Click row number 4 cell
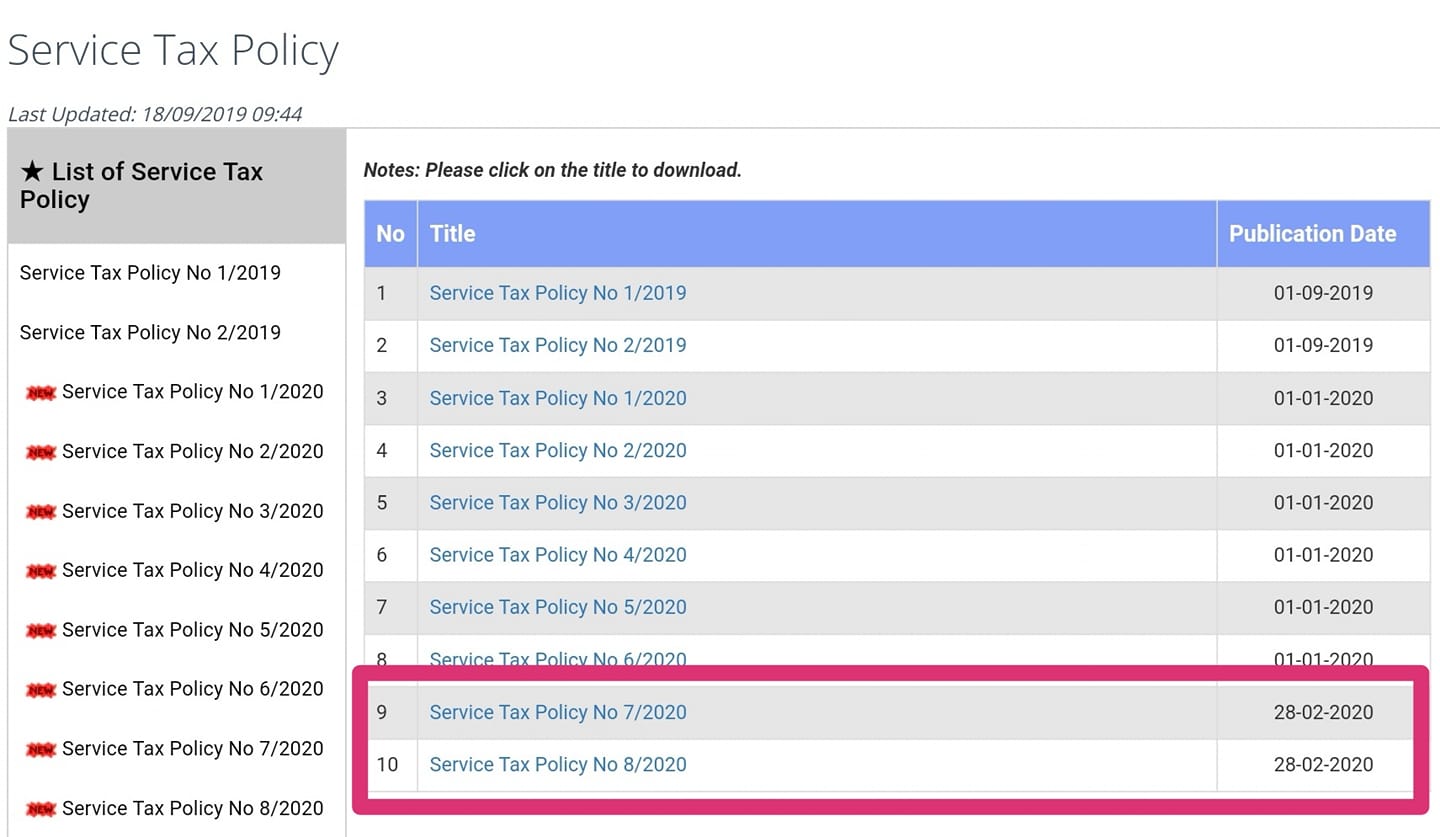The width and height of the screenshot is (1440, 837). tap(390, 450)
